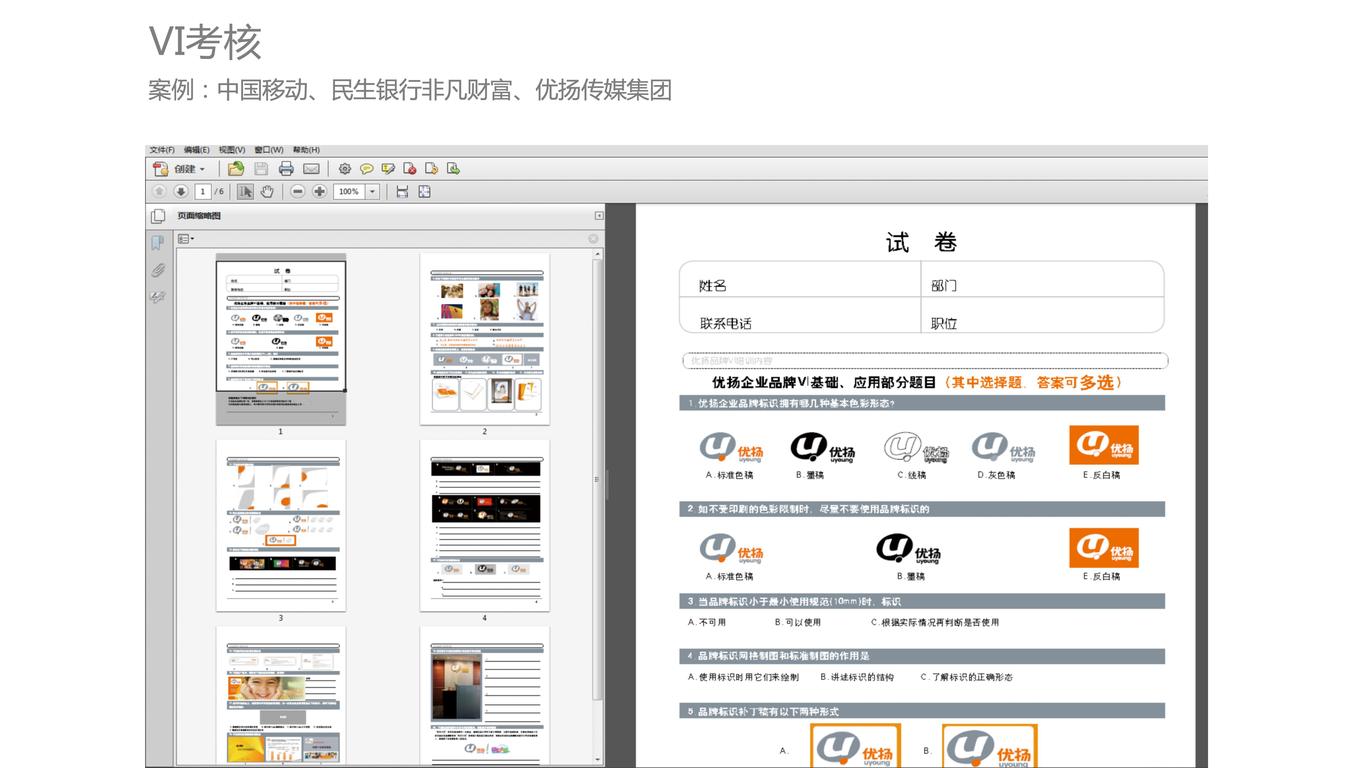Click the zoom in plus button
Screen dimensions: 1366x768
click(x=320, y=191)
